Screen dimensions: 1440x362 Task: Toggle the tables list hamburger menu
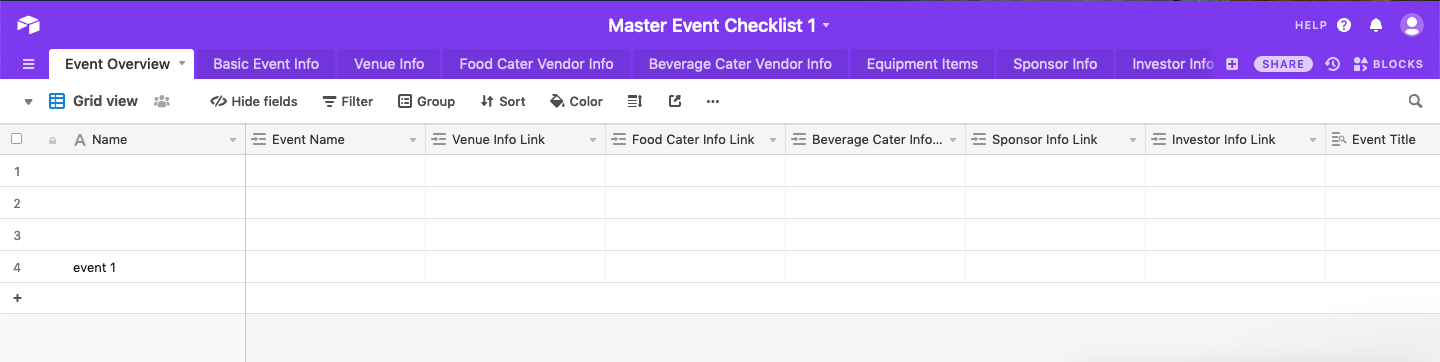click(28, 64)
